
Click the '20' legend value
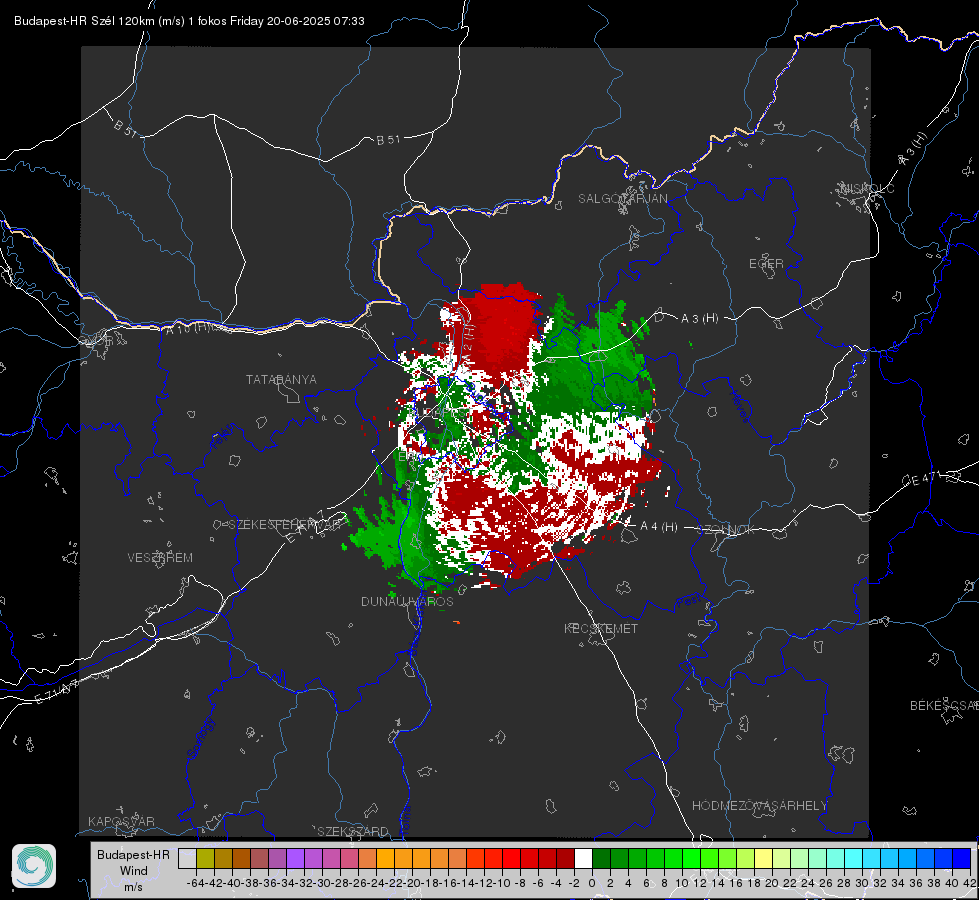pyautogui.click(x=772, y=883)
